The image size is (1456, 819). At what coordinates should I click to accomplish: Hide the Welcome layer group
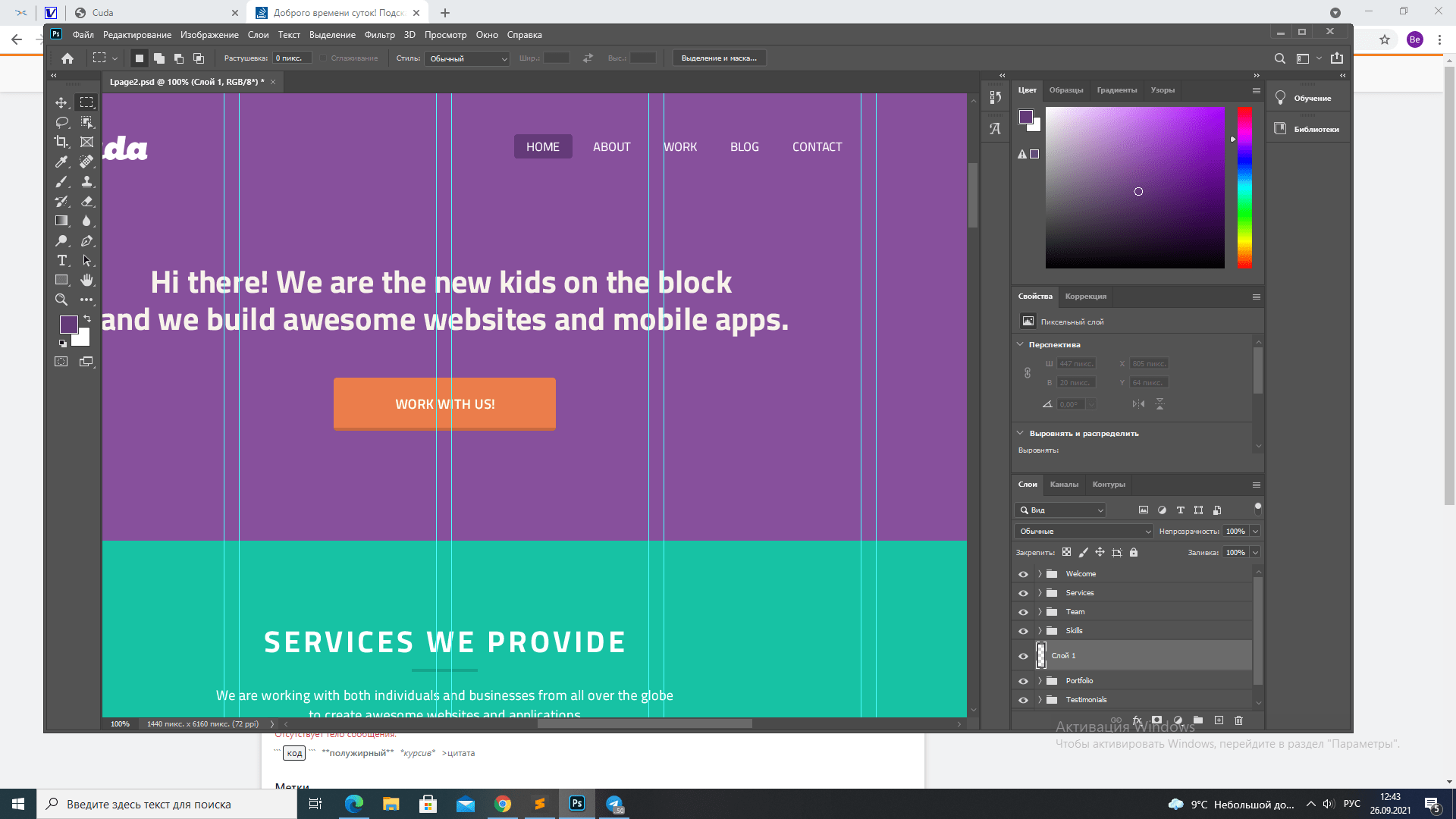[x=1023, y=574]
